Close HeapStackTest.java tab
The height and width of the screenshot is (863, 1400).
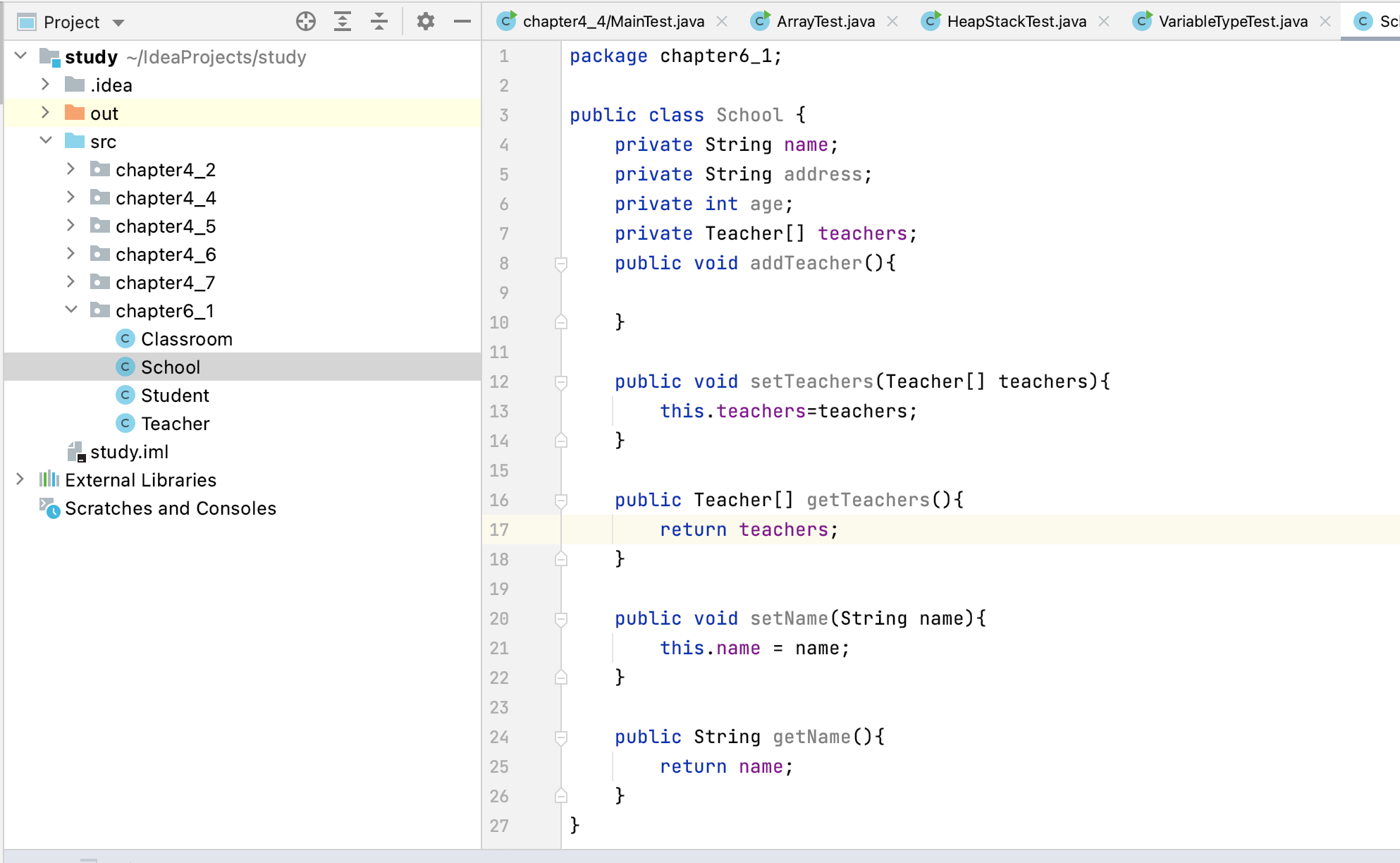(1104, 22)
